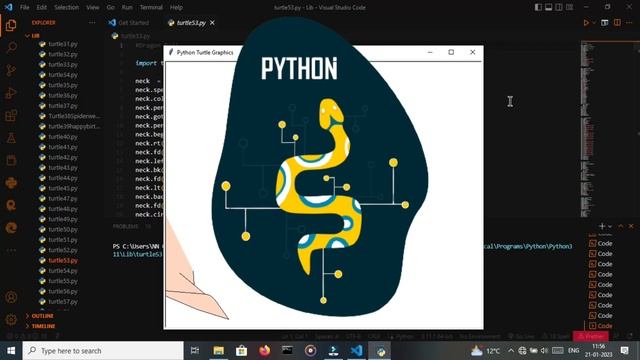Open Firefox from the taskbar
This screenshot has width=640, height=360.
(x=264, y=351)
